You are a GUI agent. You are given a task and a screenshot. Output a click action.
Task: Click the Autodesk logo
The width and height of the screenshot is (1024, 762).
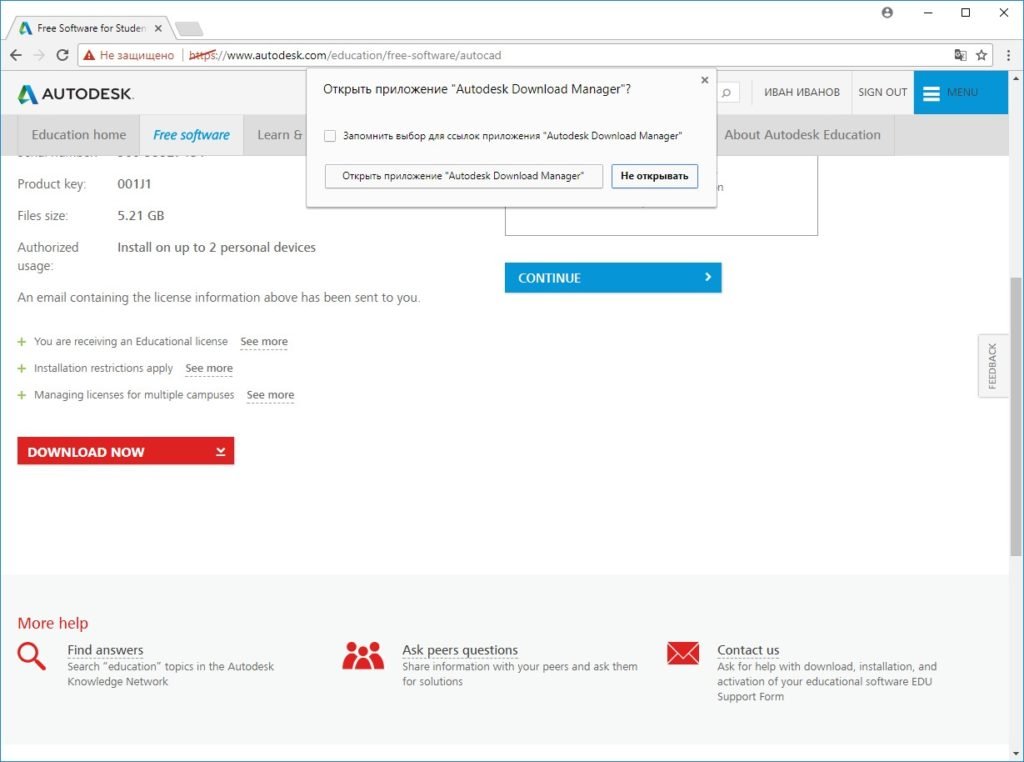pos(76,94)
